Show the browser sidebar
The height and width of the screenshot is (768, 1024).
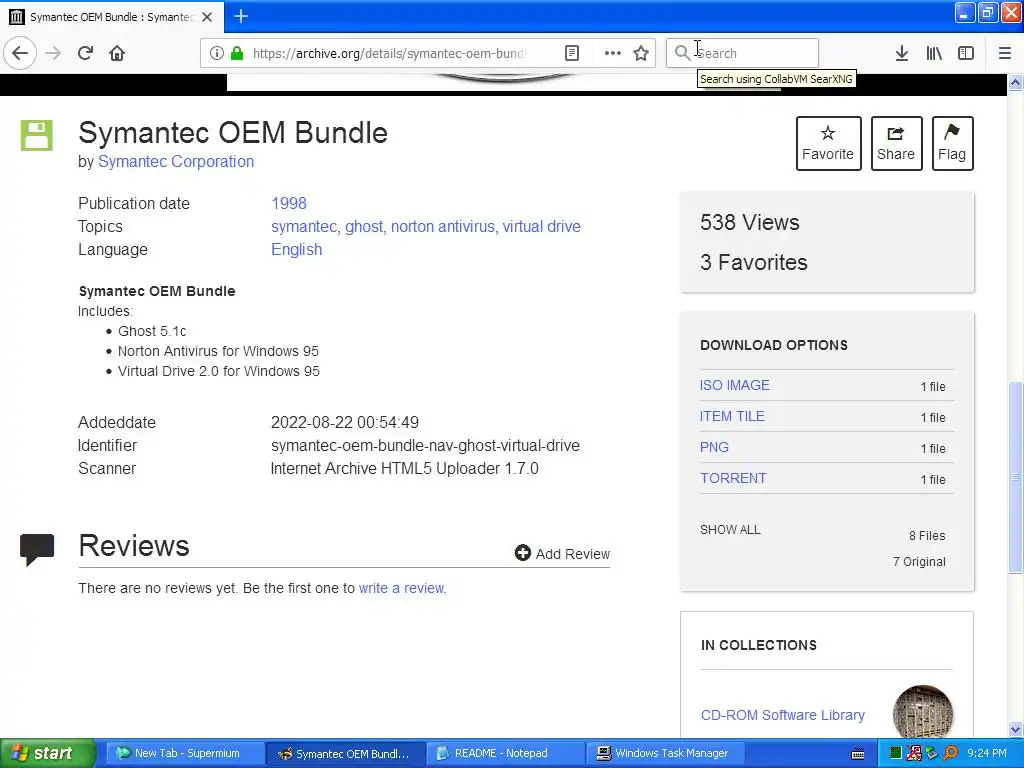(x=966, y=53)
